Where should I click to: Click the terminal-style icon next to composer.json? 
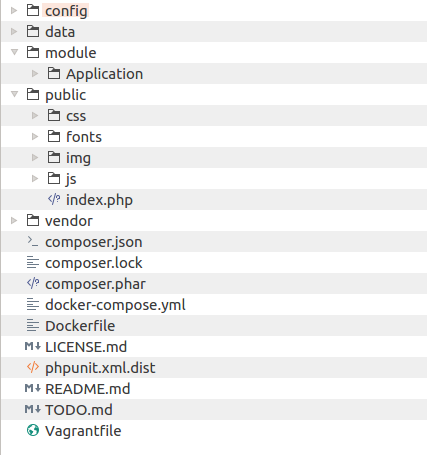click(x=33, y=241)
